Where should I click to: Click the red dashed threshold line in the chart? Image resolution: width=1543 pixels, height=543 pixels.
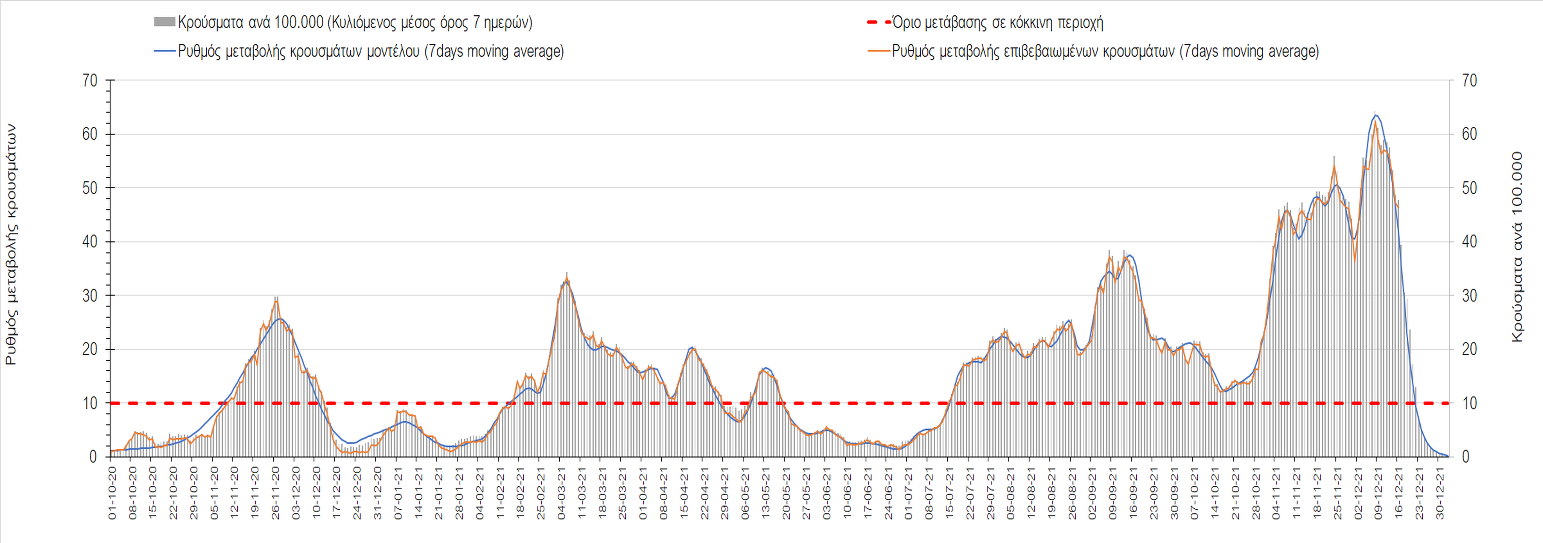tap(650, 403)
